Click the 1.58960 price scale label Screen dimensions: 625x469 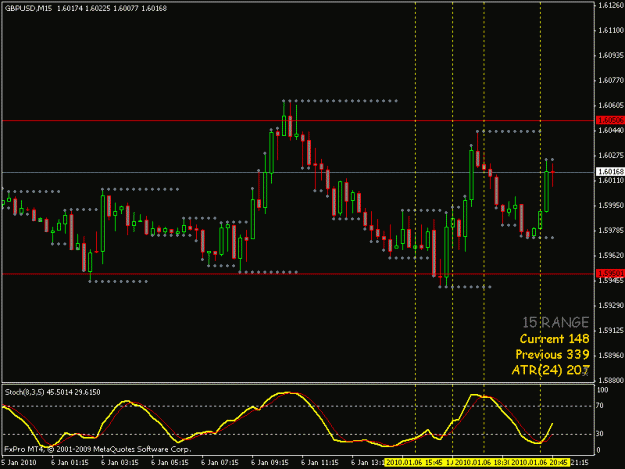(x=610, y=355)
